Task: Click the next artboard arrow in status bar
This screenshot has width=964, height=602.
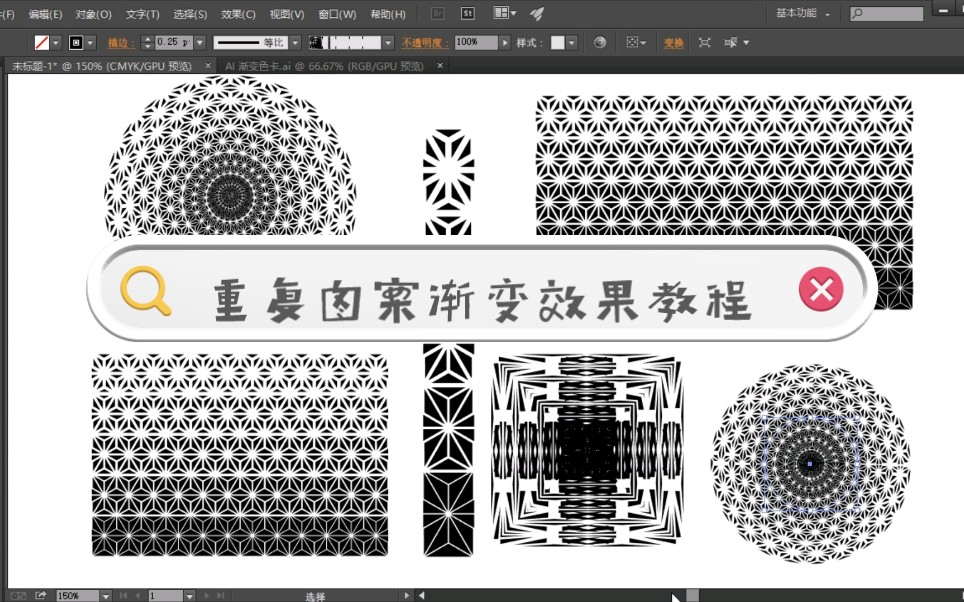Action: pyautogui.click(x=206, y=594)
